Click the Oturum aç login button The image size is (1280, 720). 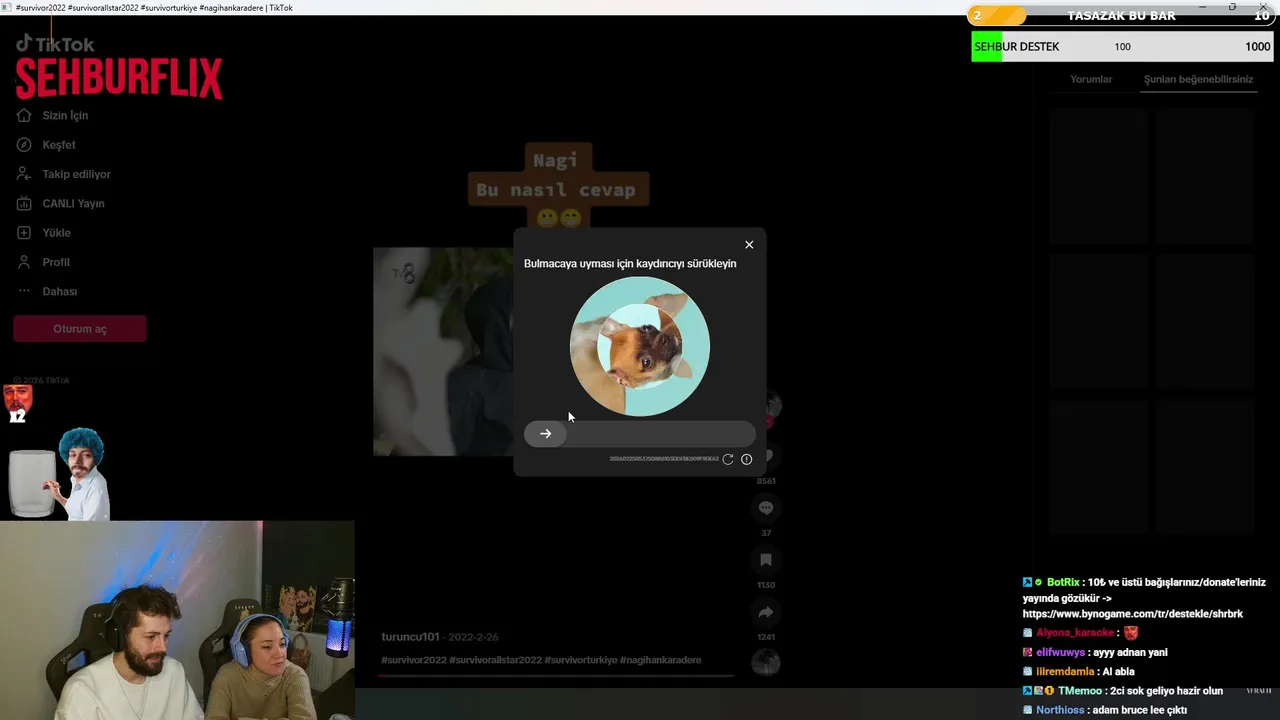(x=80, y=329)
